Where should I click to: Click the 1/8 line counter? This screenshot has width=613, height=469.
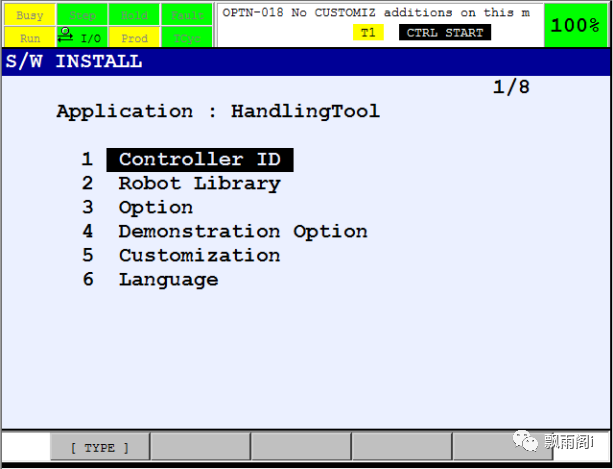pos(511,87)
